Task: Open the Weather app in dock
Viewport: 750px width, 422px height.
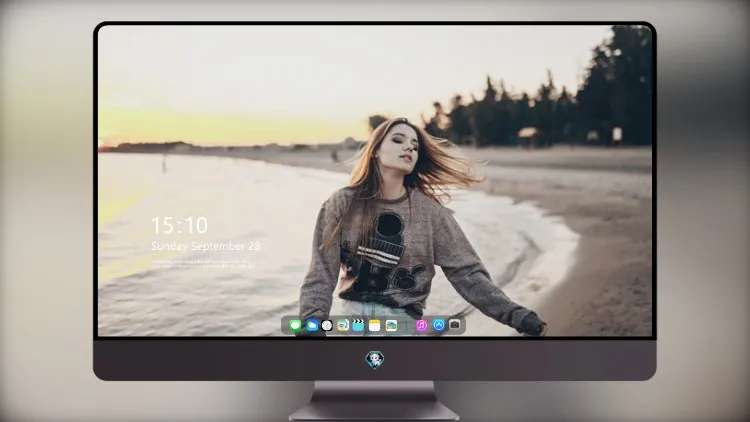Action: click(x=312, y=326)
